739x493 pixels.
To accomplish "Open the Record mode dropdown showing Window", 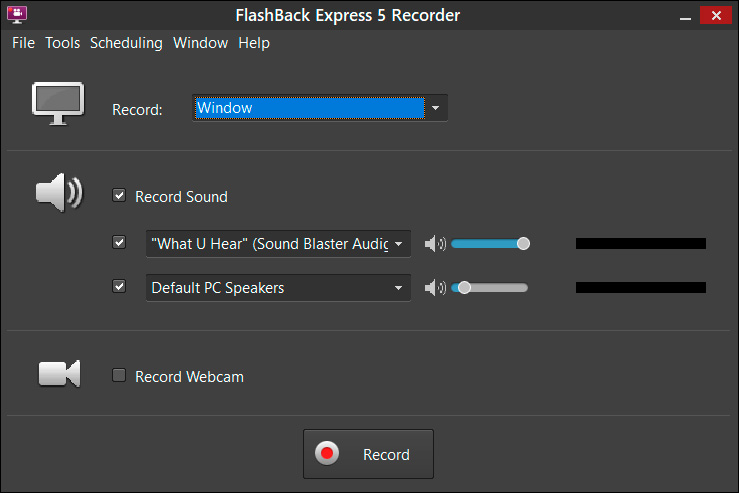I will tap(437, 108).
